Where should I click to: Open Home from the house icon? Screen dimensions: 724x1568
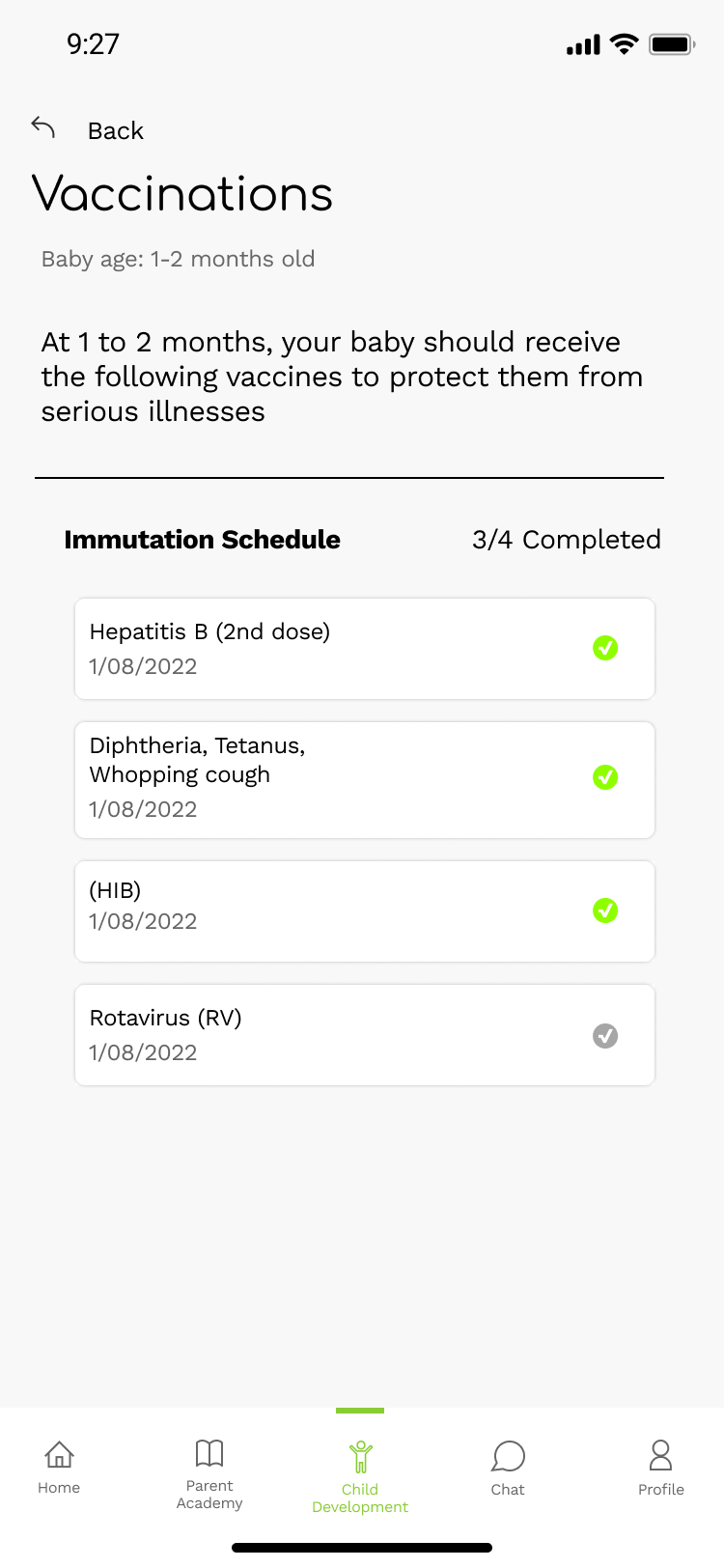(59, 1454)
